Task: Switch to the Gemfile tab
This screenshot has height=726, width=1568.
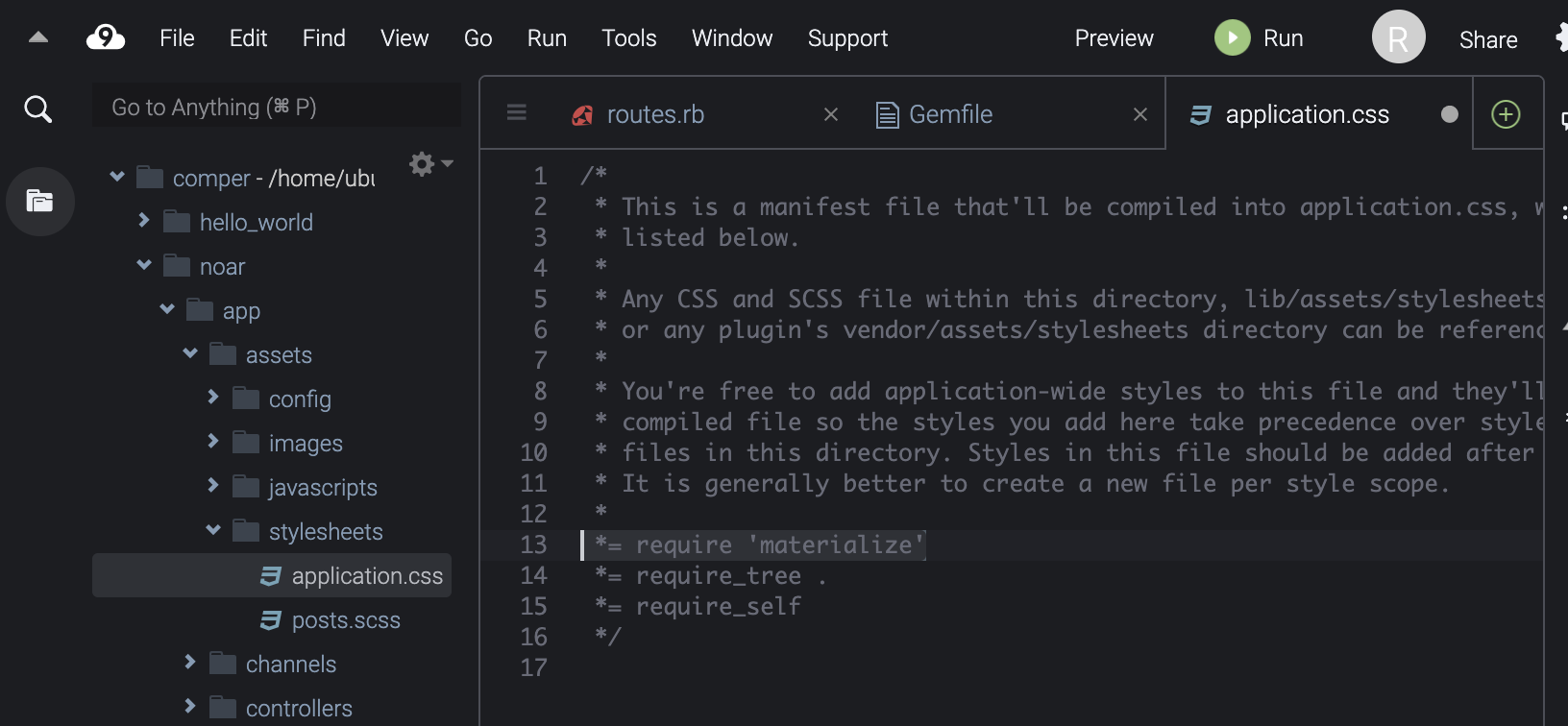Action: 950,114
